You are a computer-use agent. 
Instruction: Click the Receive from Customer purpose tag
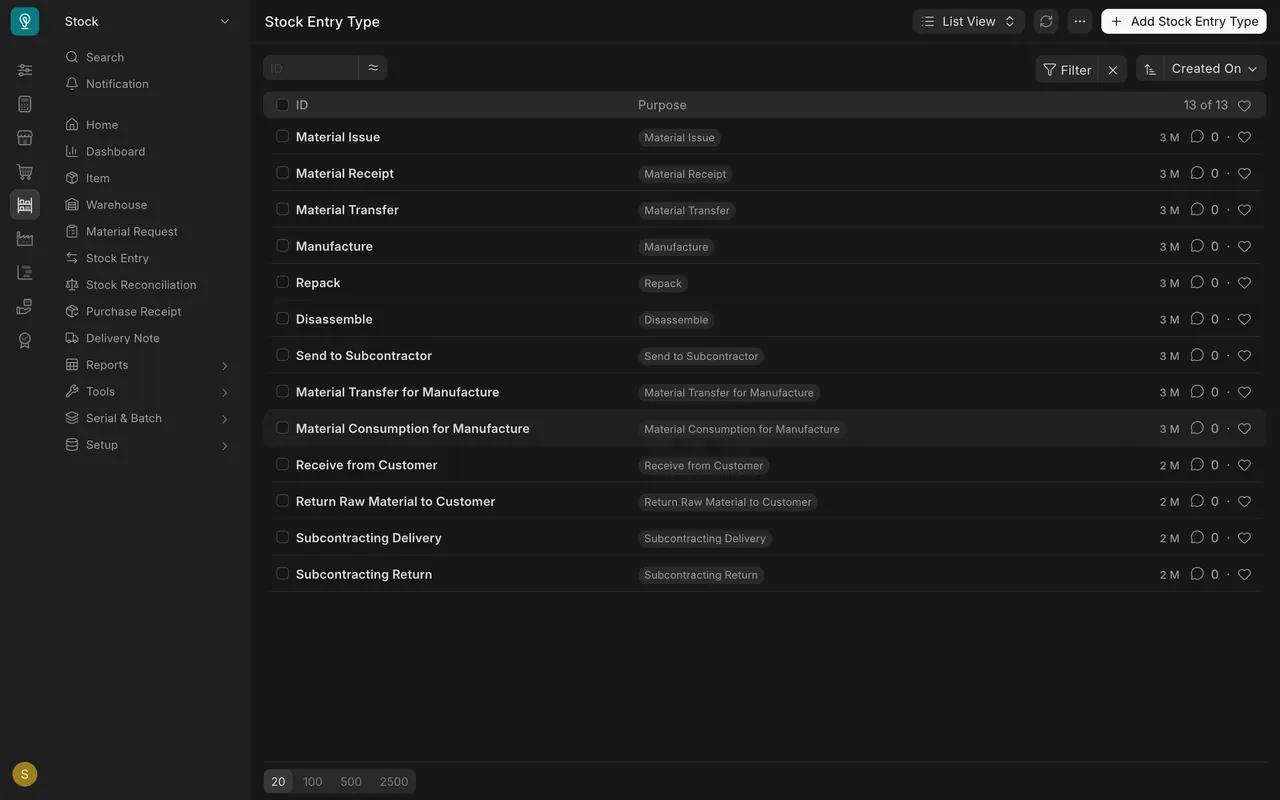pyautogui.click(x=704, y=466)
